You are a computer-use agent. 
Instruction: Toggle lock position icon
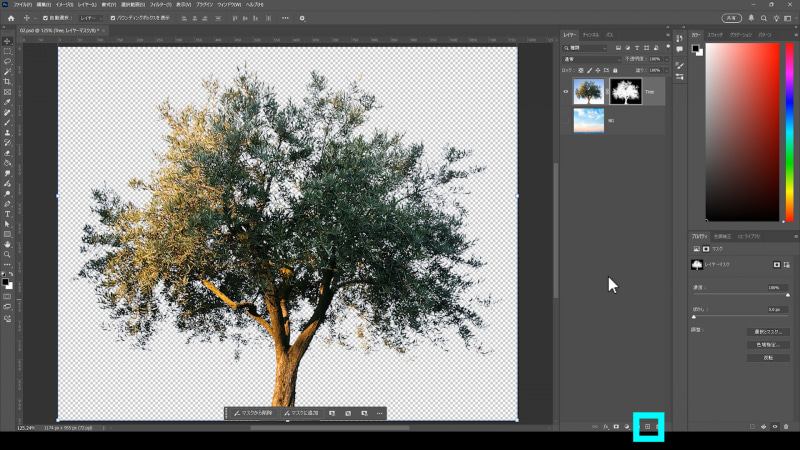click(598, 70)
